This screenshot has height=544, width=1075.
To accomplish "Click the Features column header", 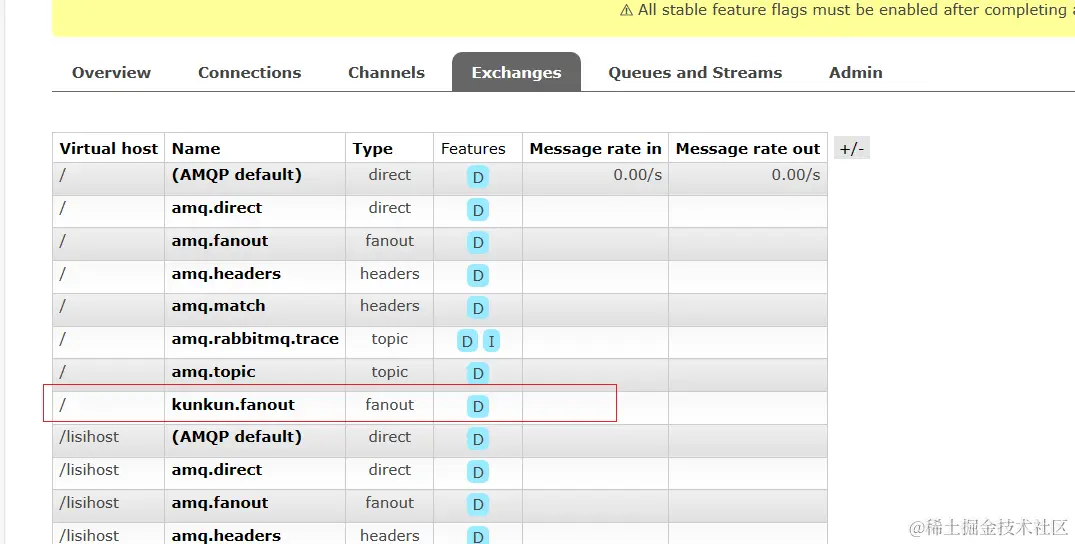I will coord(473,149).
